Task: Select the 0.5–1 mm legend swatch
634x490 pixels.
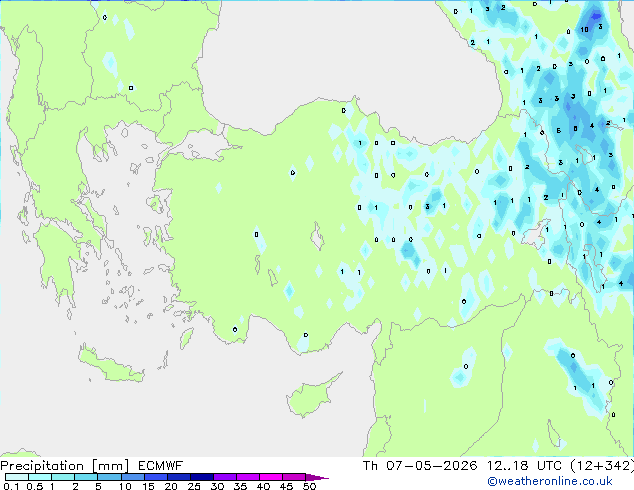Action: pyautogui.click(x=40, y=477)
